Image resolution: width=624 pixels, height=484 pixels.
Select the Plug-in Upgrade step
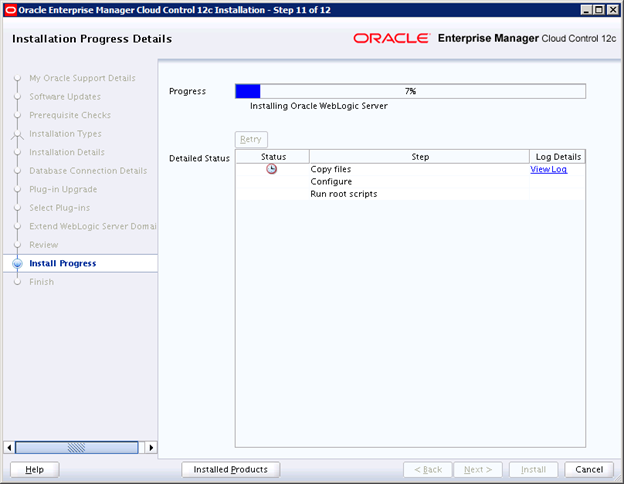63,189
